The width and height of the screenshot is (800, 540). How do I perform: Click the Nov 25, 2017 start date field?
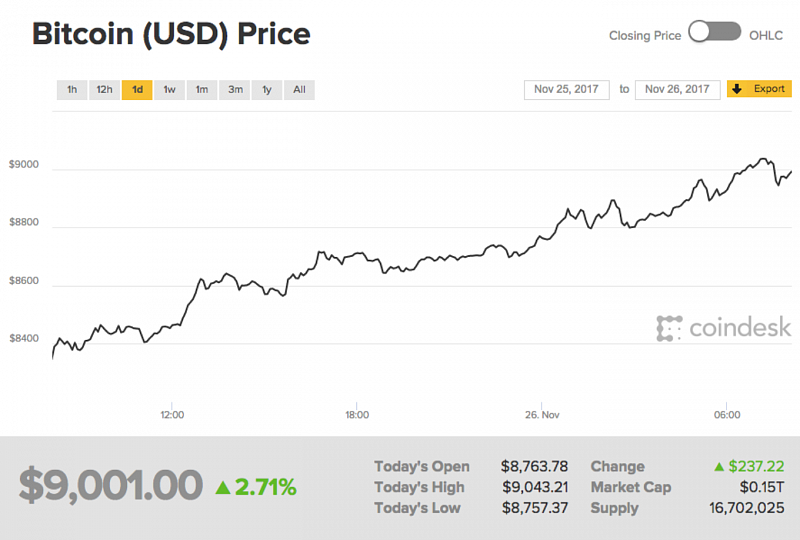566,89
